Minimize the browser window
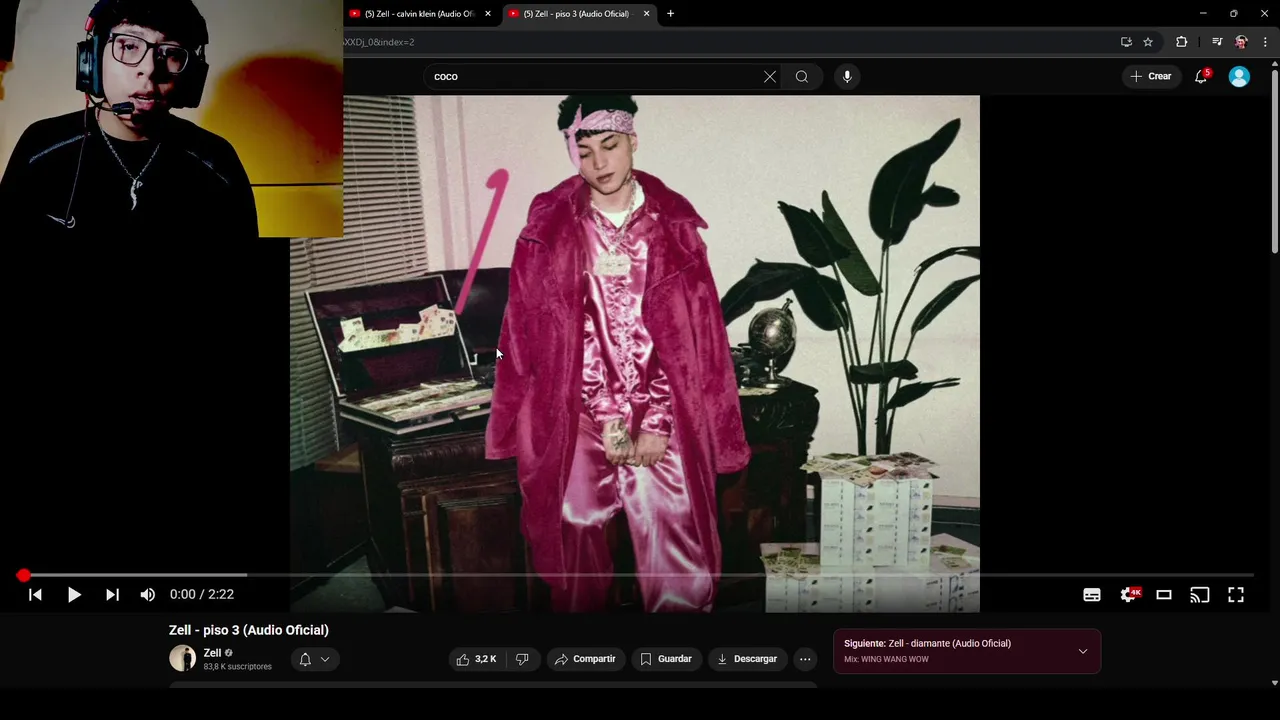This screenshot has width=1280, height=720. pyautogui.click(x=1203, y=14)
